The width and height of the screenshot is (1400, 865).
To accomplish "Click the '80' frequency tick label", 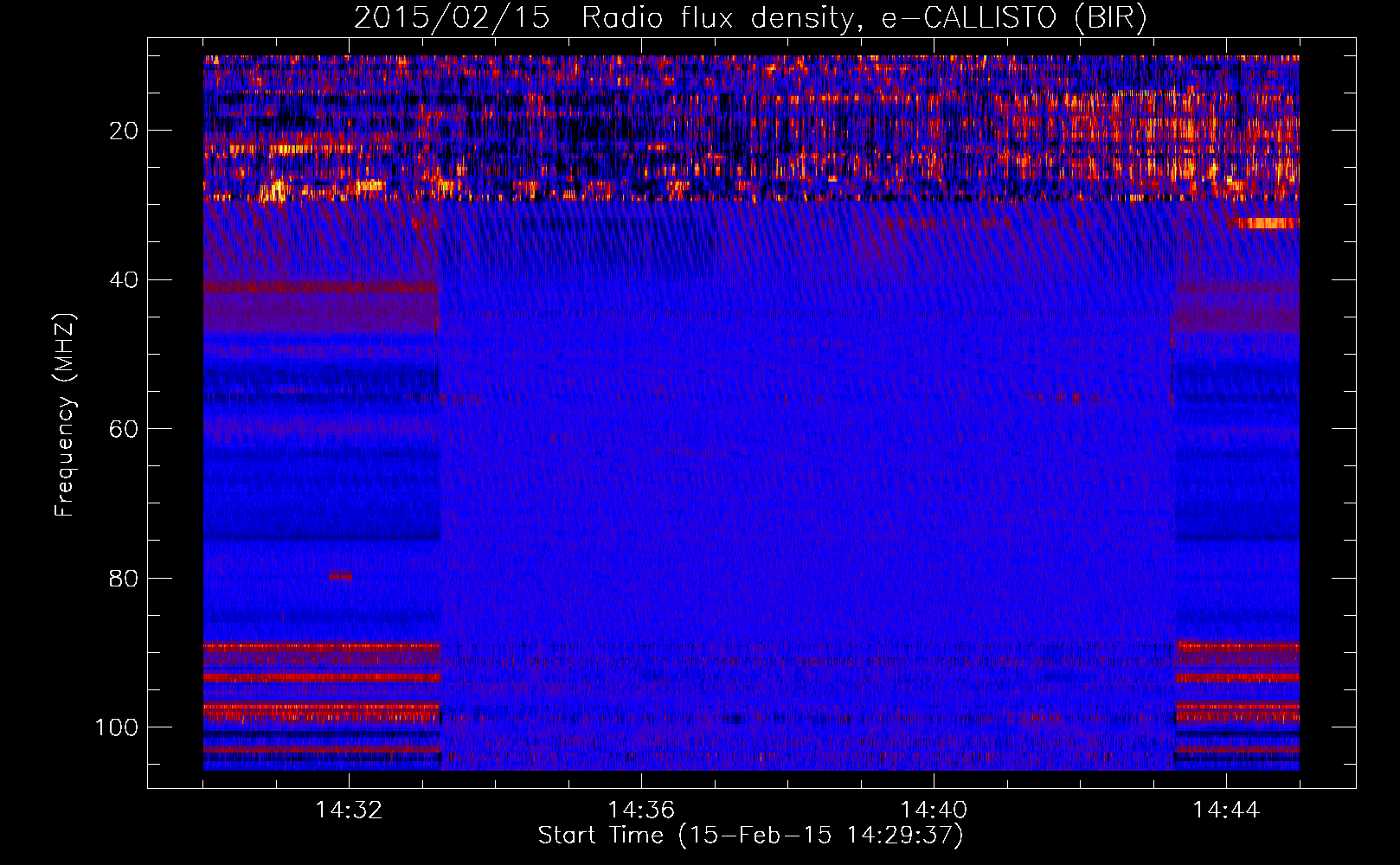I will tap(124, 578).
